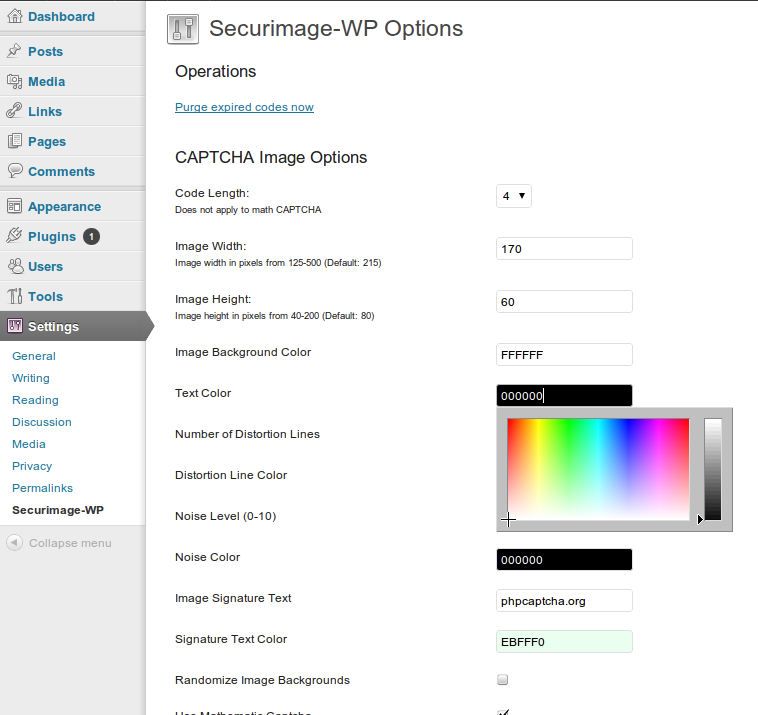Image resolution: width=758 pixels, height=715 pixels.
Task: Click the Posts pushpin icon
Action: click(15, 50)
